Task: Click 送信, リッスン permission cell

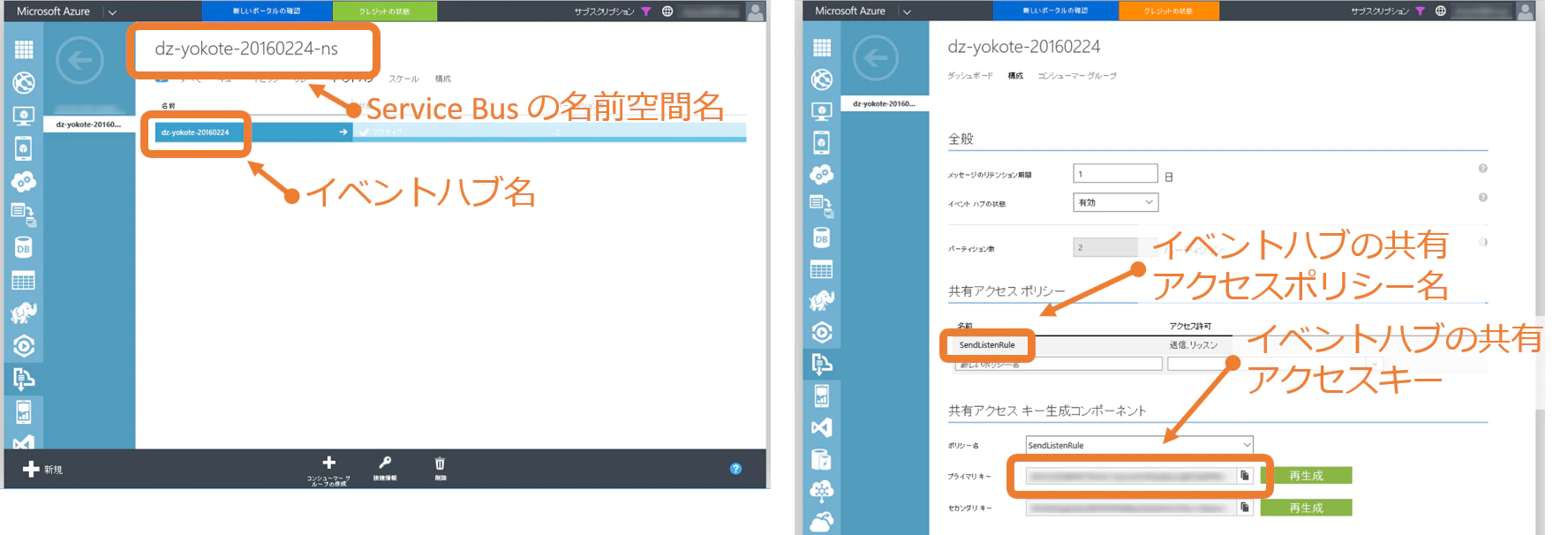Action: point(1194,345)
